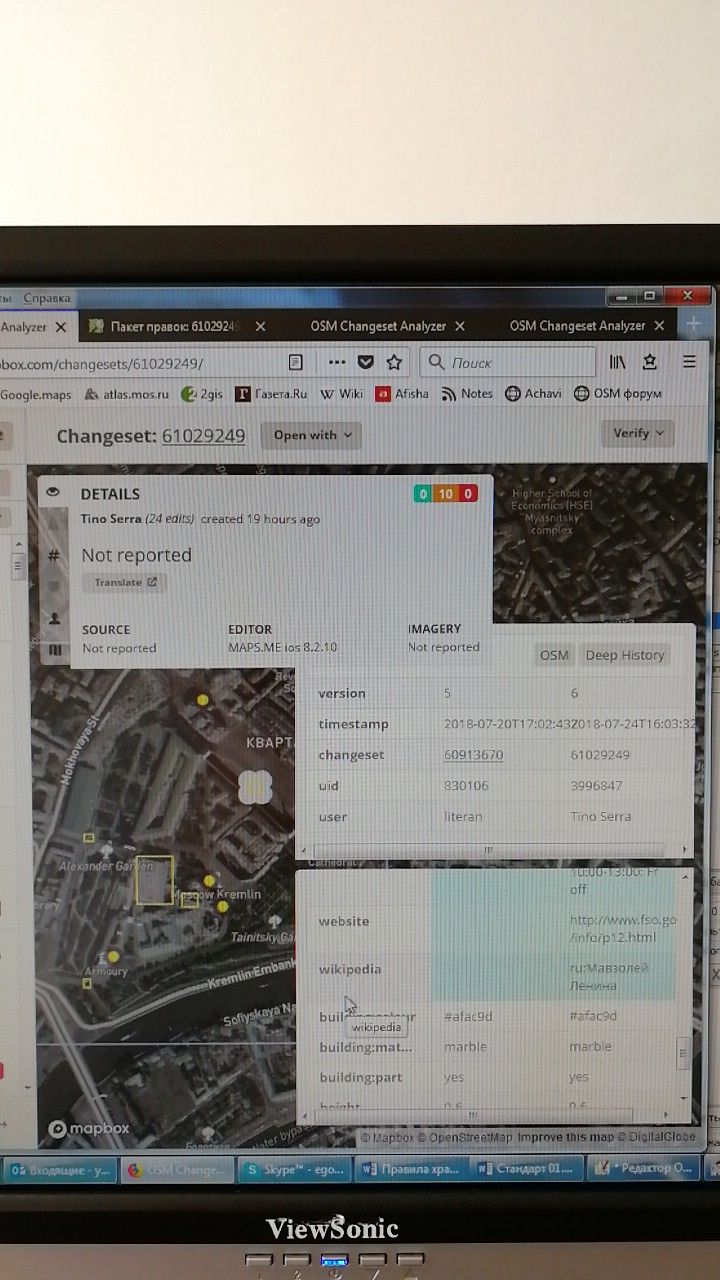Close the first Analyzer tab
This screenshot has width=720, height=1280.
point(61,326)
